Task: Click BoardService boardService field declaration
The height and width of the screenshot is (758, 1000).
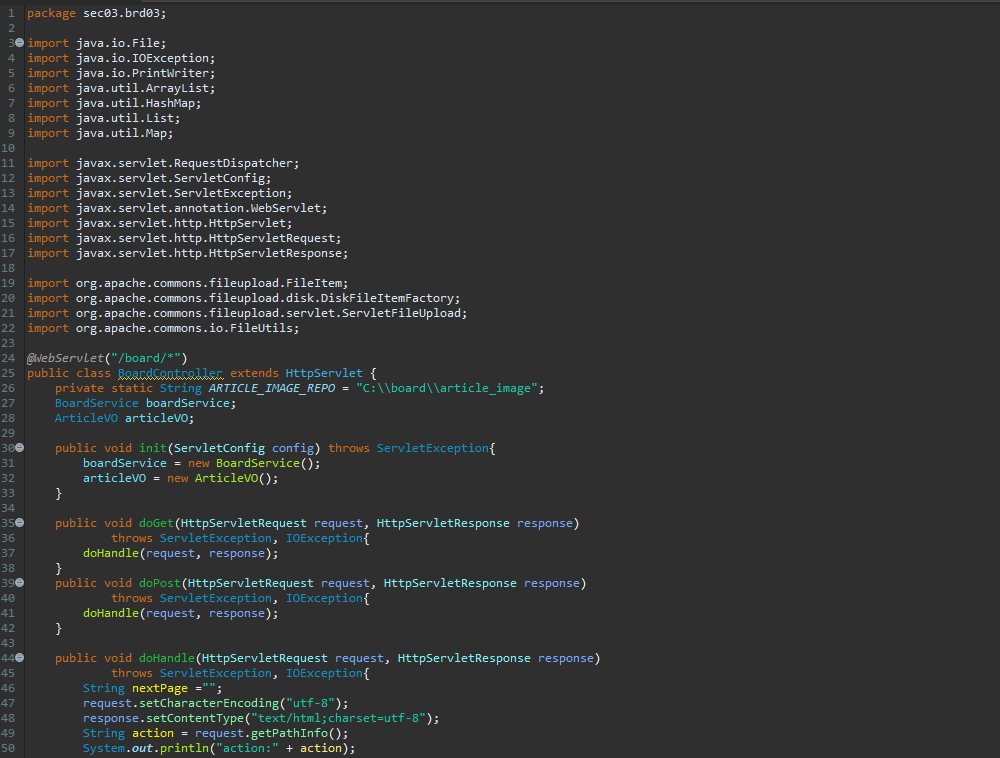Action: tap(145, 403)
